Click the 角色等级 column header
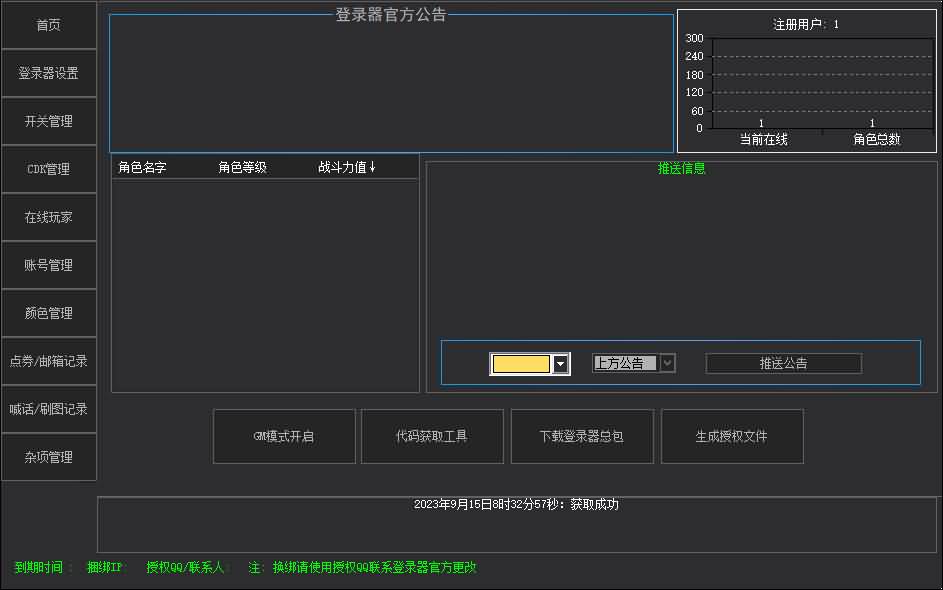 click(244, 165)
